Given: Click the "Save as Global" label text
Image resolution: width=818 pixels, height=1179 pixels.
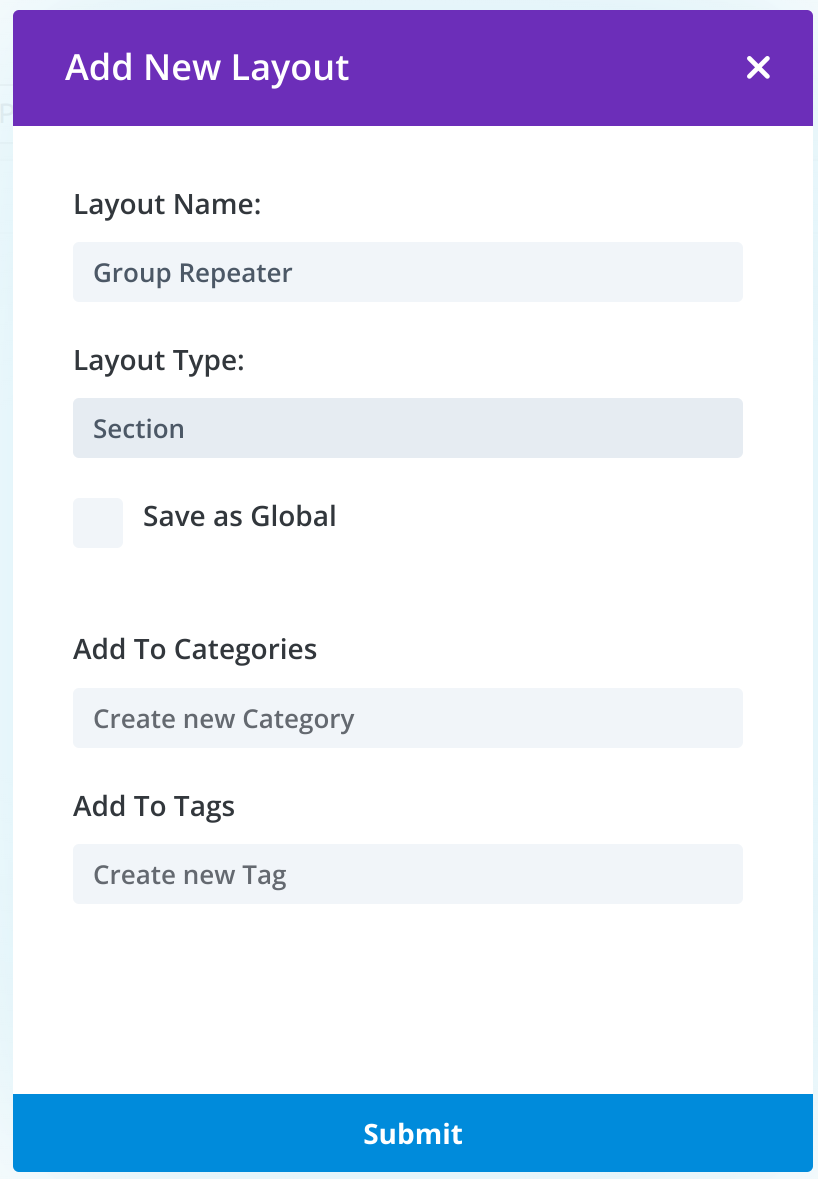Looking at the screenshot, I should pos(239,517).
